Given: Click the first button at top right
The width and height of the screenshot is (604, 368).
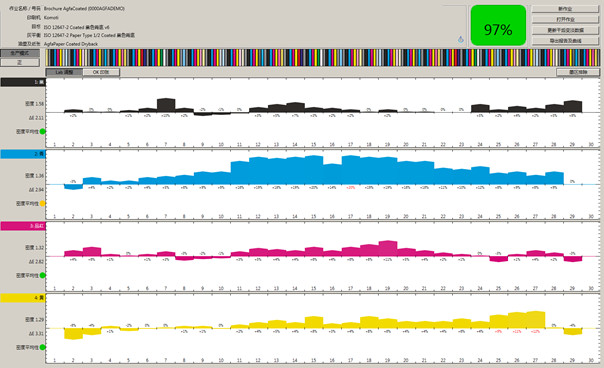Looking at the screenshot, I should pos(565,9).
